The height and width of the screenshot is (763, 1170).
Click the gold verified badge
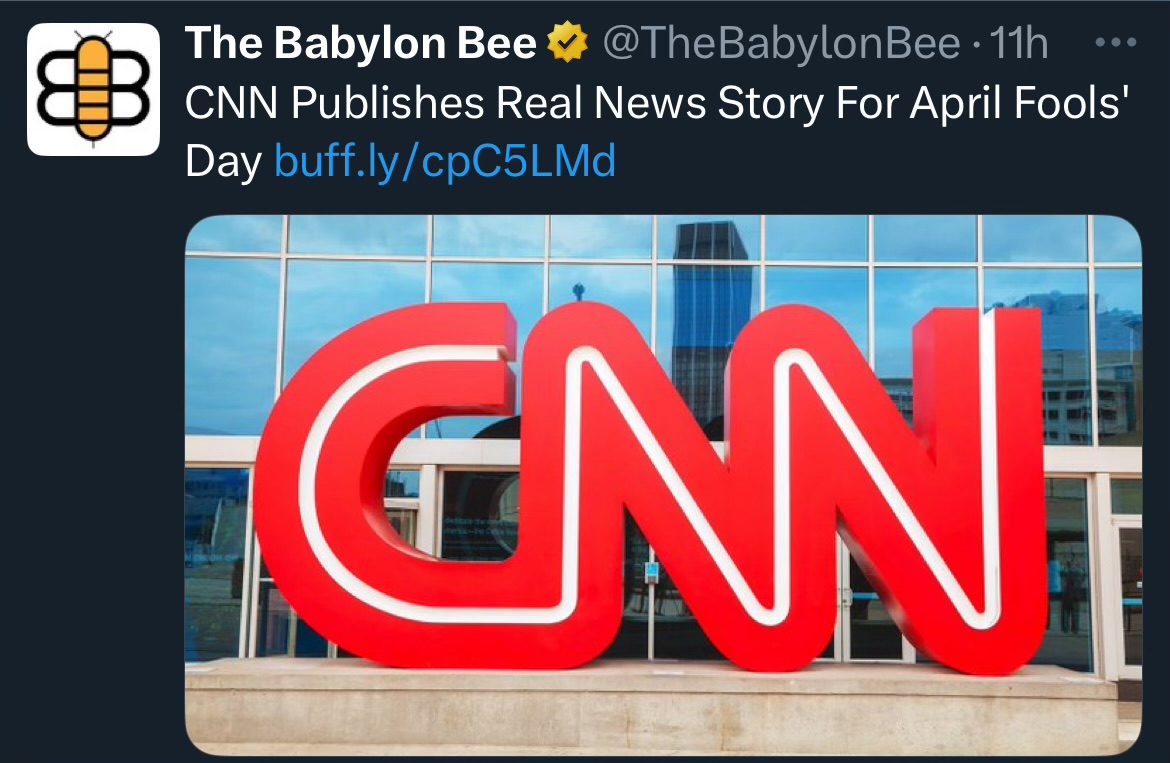coord(568,43)
